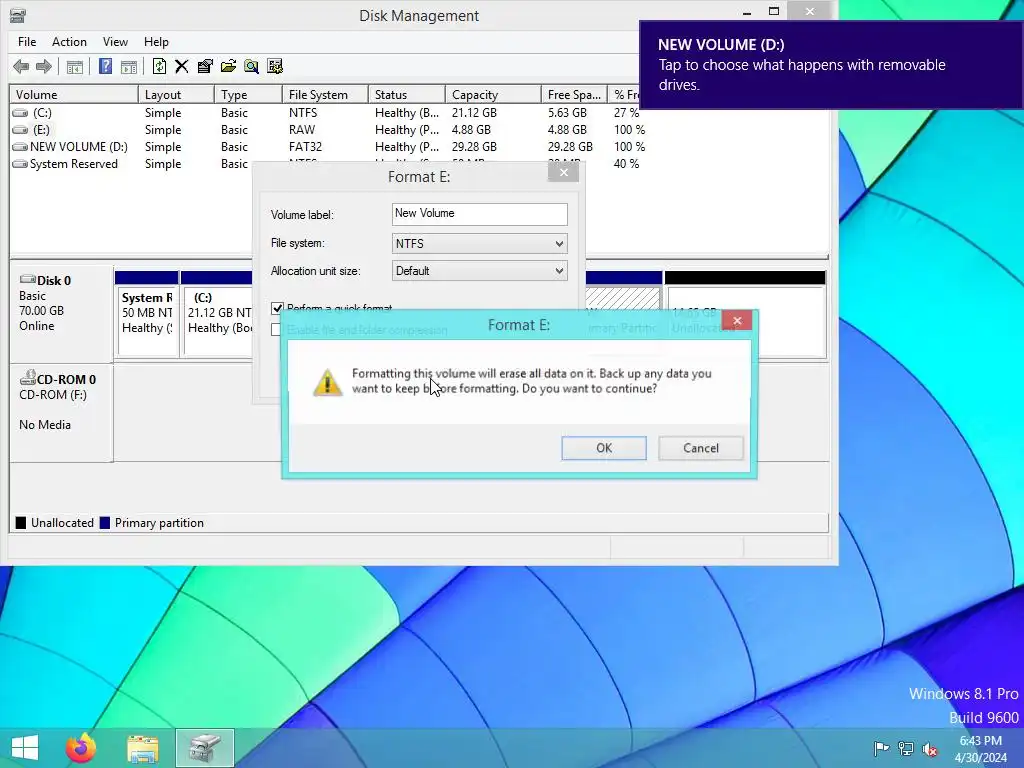Click the 29.28 GB capacity cell

474,147
